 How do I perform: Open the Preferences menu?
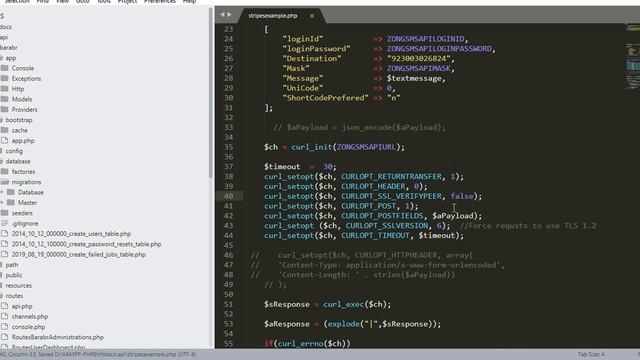pos(160,2)
